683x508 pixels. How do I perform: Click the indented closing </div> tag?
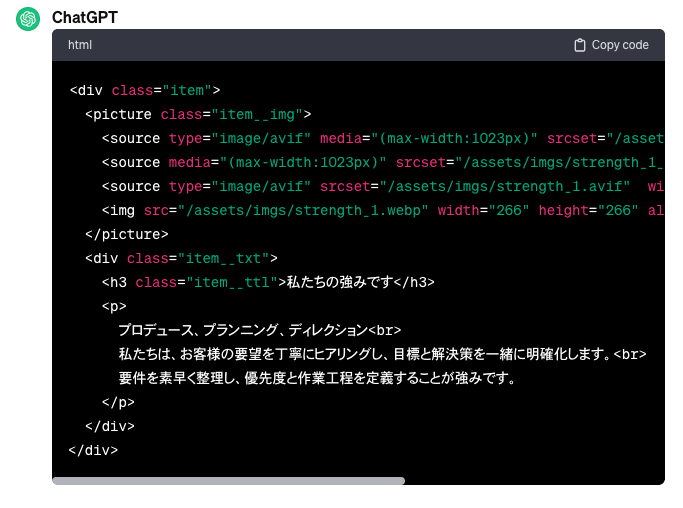coord(110,426)
